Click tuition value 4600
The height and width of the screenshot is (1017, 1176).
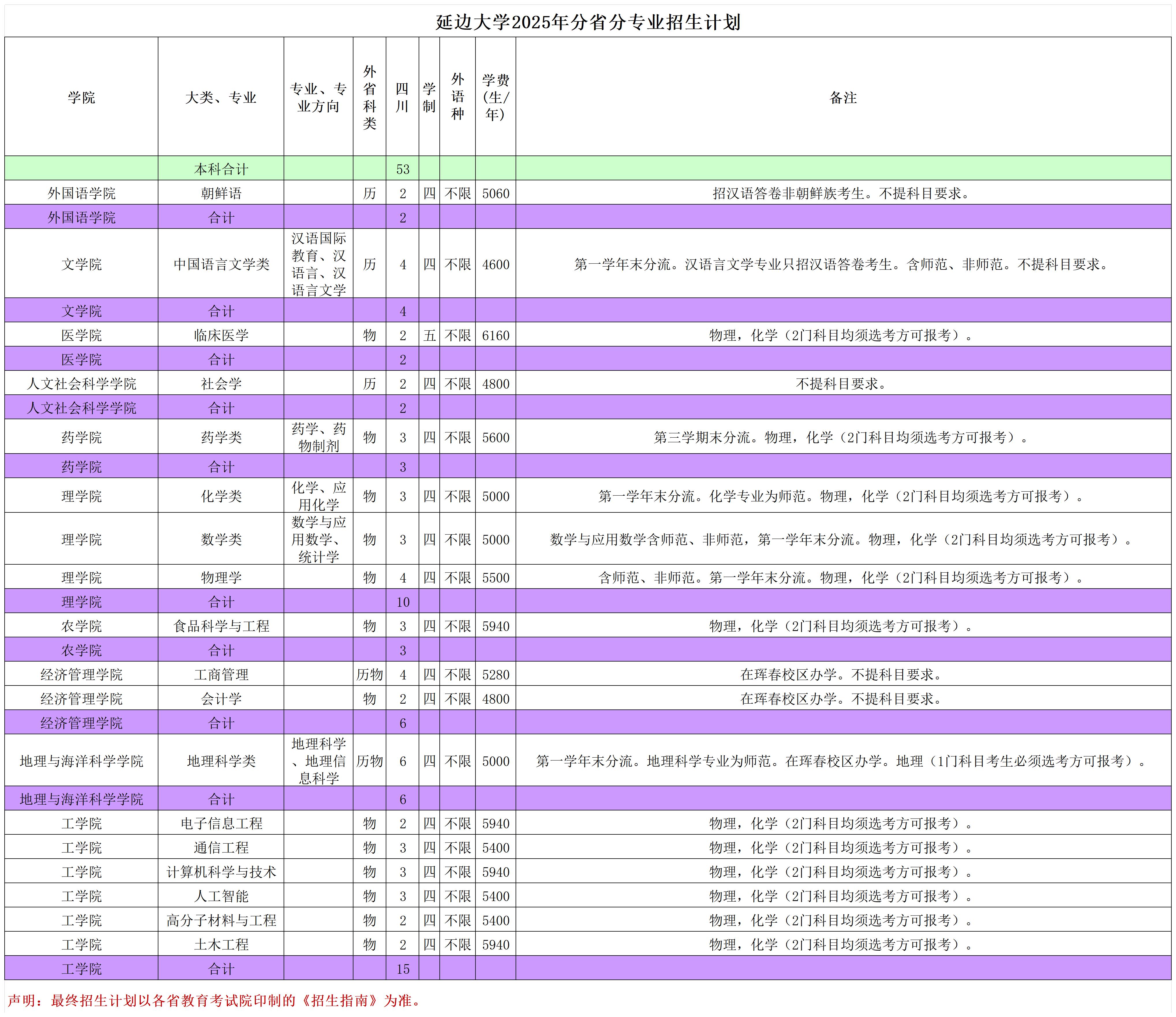(x=495, y=265)
